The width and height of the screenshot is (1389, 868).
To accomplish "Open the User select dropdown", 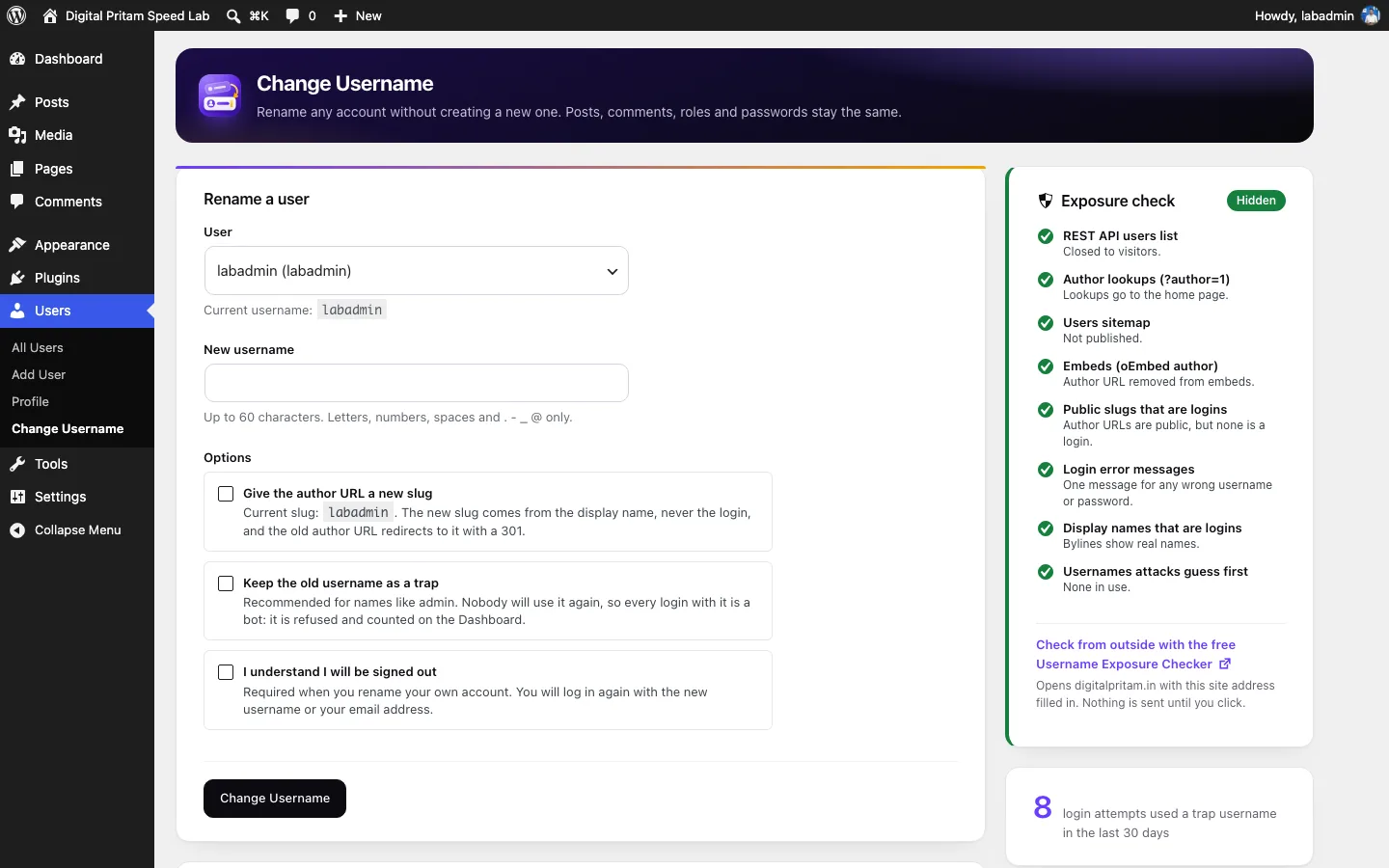I will [x=417, y=271].
